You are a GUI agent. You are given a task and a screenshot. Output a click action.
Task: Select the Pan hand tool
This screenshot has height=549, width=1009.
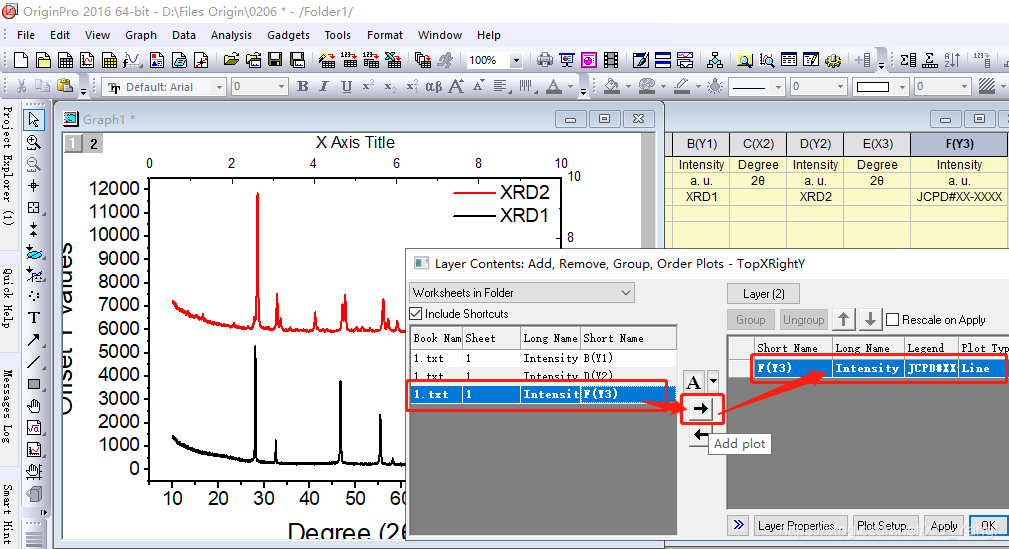coord(33,406)
